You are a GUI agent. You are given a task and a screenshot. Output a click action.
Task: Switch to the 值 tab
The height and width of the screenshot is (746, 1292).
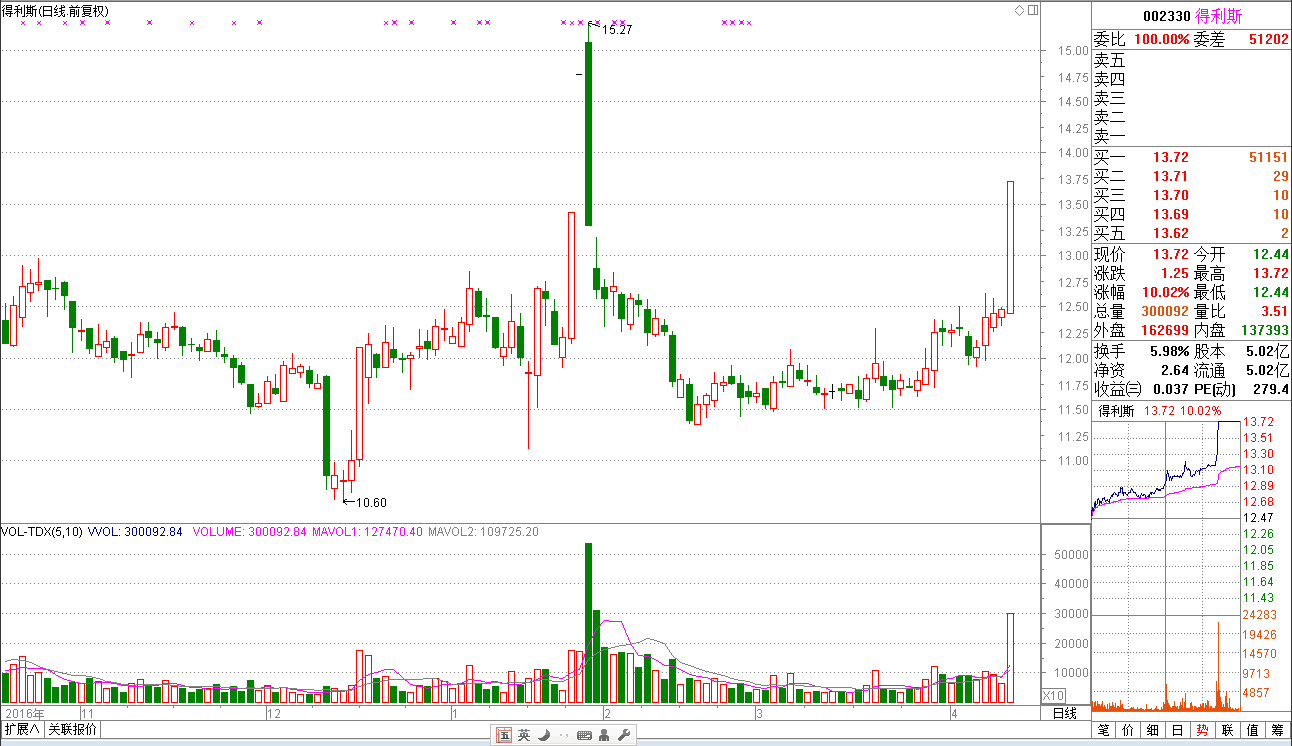point(1253,730)
